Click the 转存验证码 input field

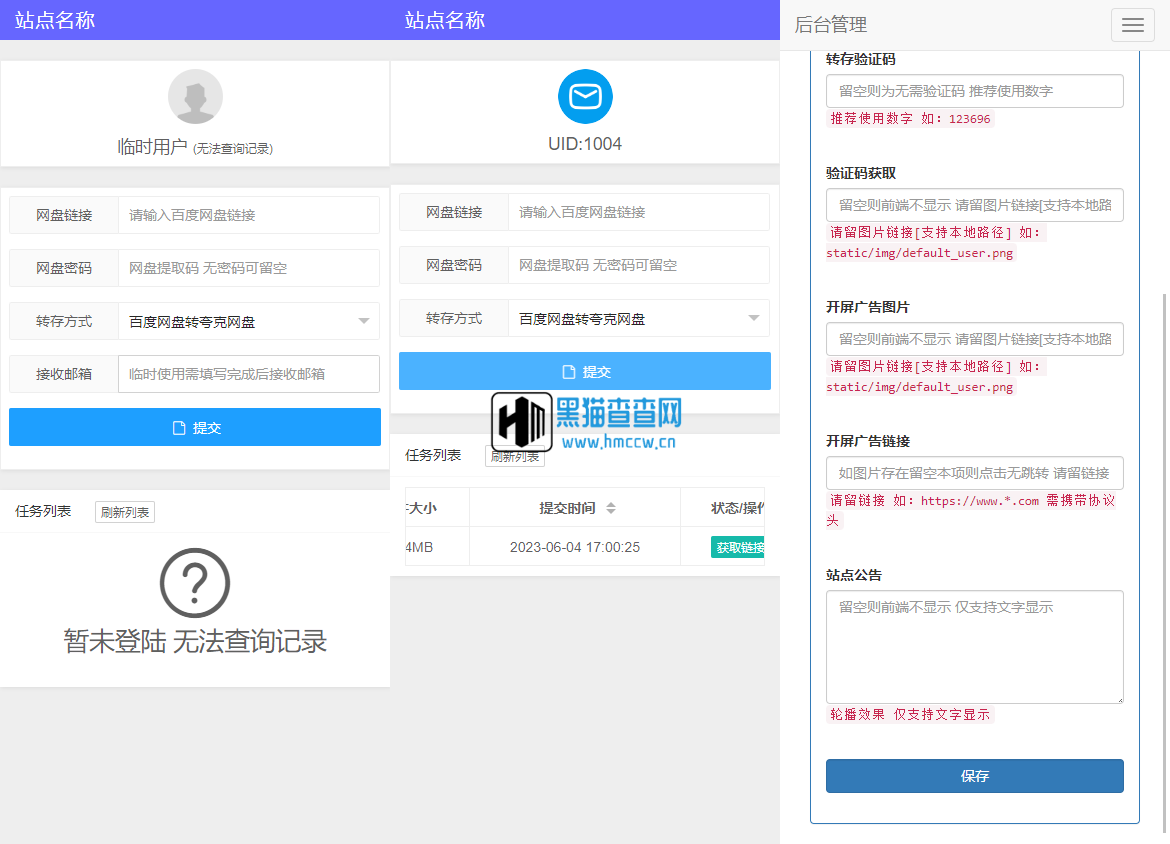point(974,90)
